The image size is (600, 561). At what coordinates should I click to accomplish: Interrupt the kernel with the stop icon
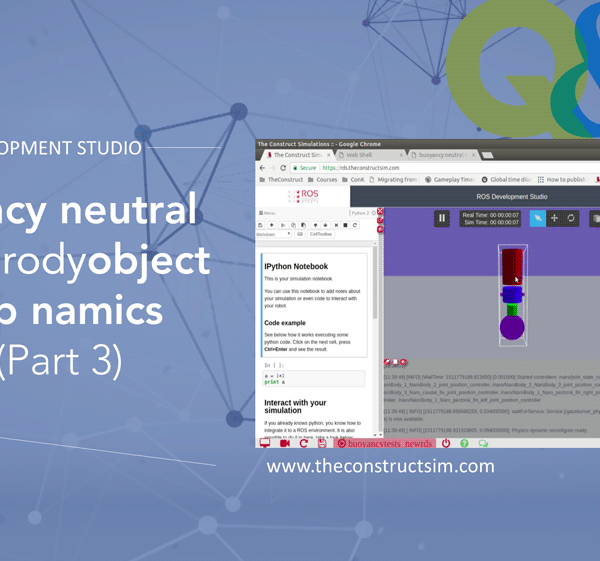pos(345,225)
